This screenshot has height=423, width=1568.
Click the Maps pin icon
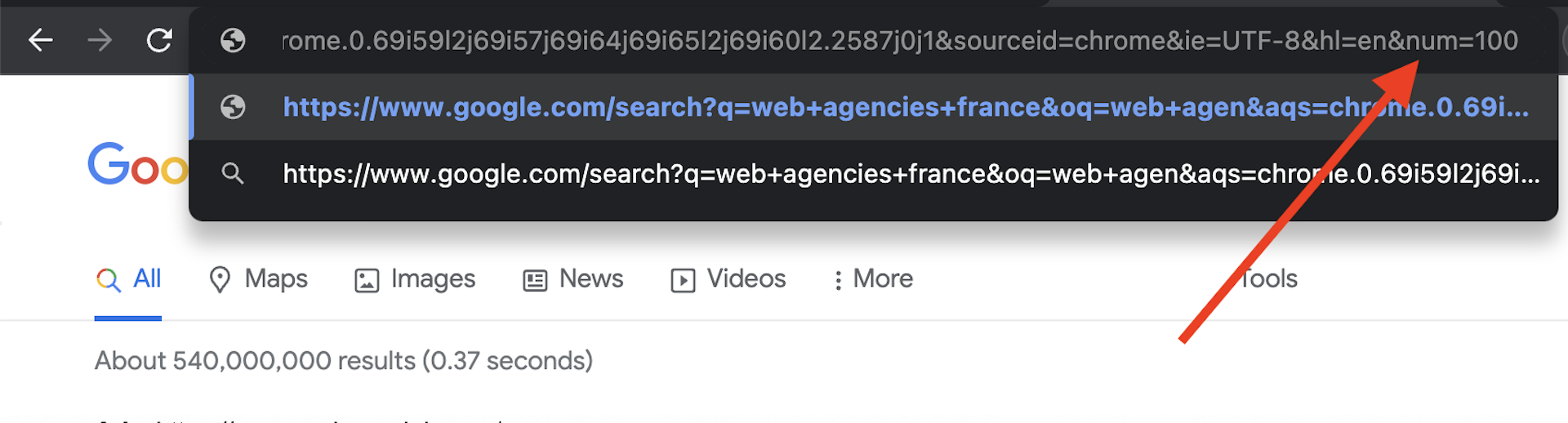coord(220,279)
